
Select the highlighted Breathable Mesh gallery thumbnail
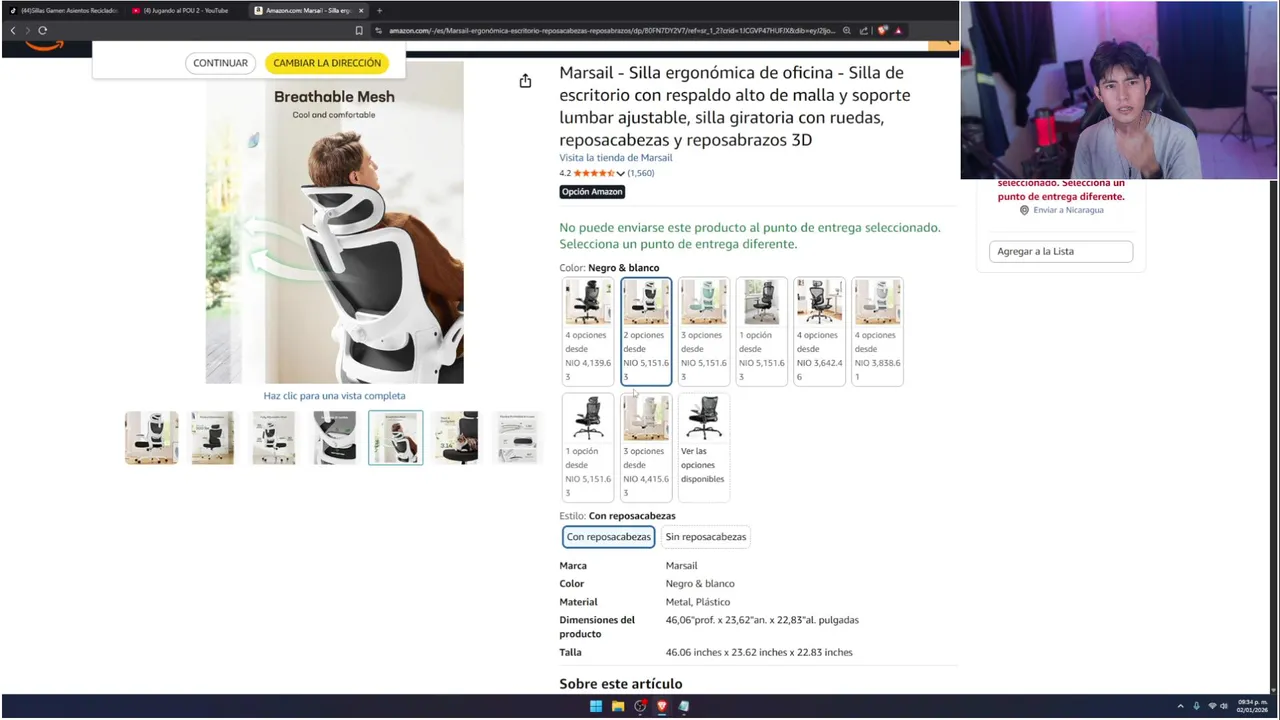[x=396, y=438]
